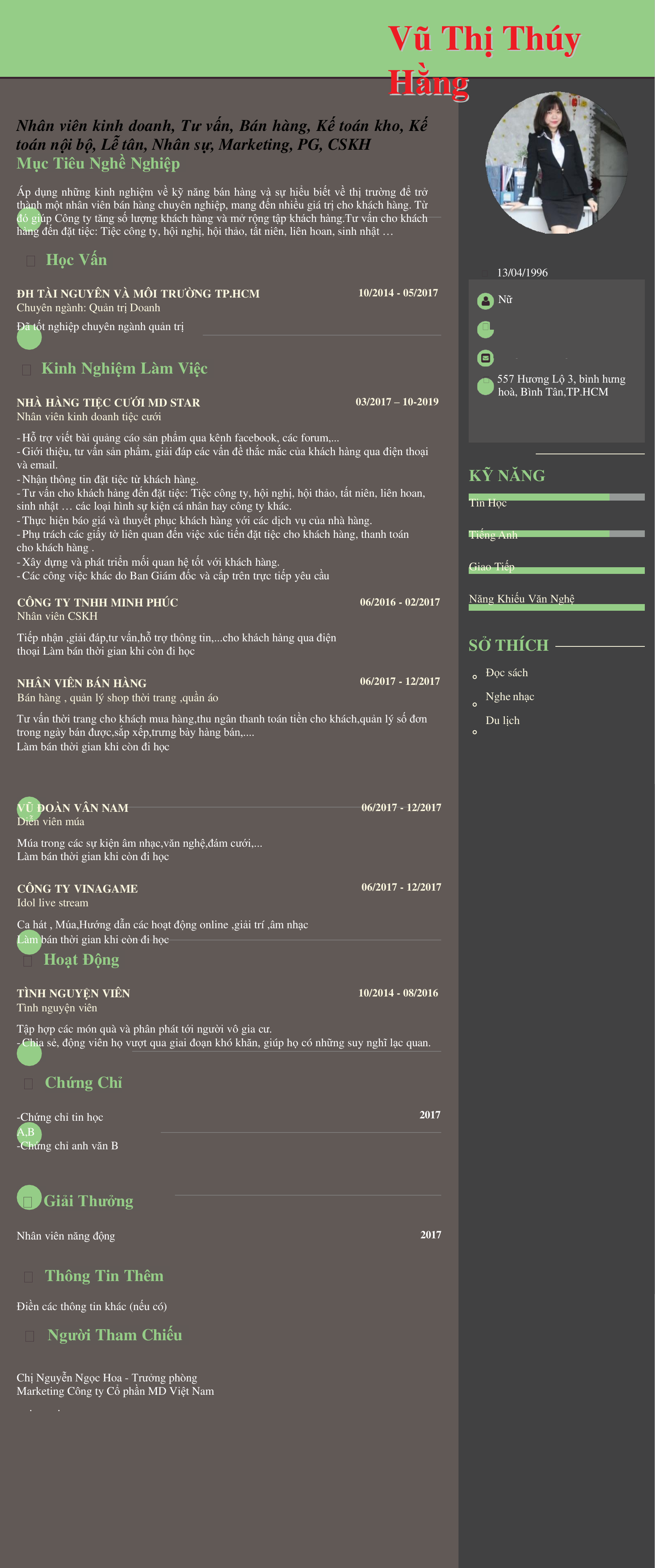This screenshot has height=1568, width=655.
Task: Click the icon beside Giải Thưởng heading
Action: (27, 1201)
